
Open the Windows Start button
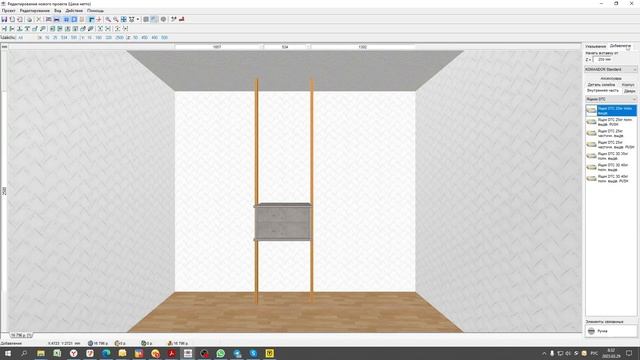[8, 353]
